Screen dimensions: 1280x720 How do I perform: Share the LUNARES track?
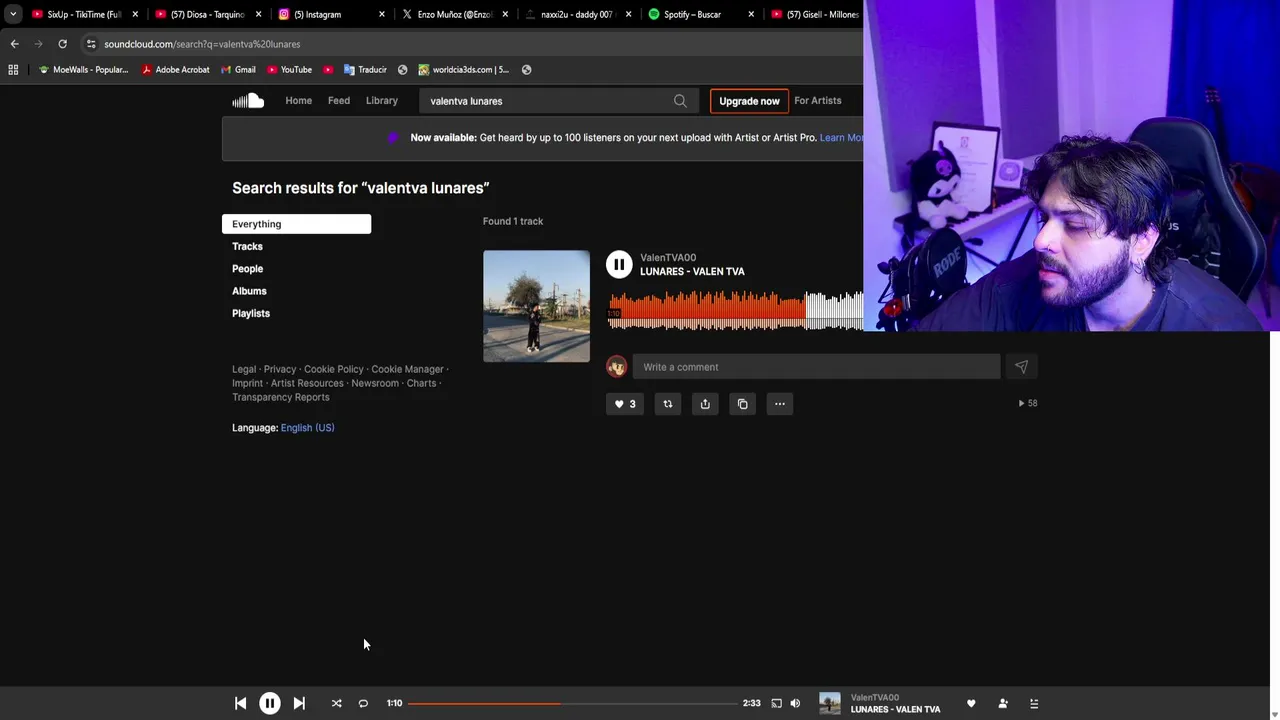point(705,404)
